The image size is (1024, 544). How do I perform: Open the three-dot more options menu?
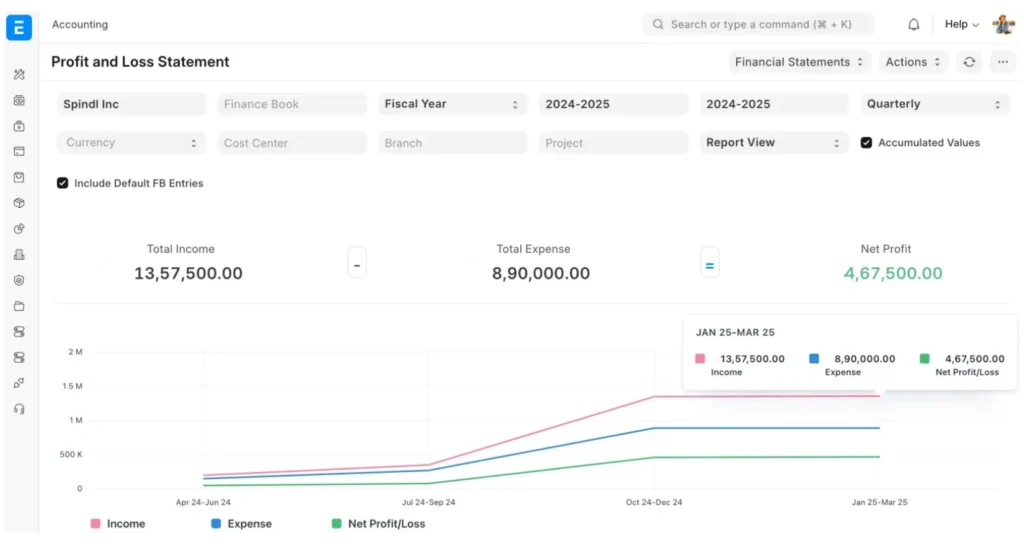click(x=1003, y=62)
